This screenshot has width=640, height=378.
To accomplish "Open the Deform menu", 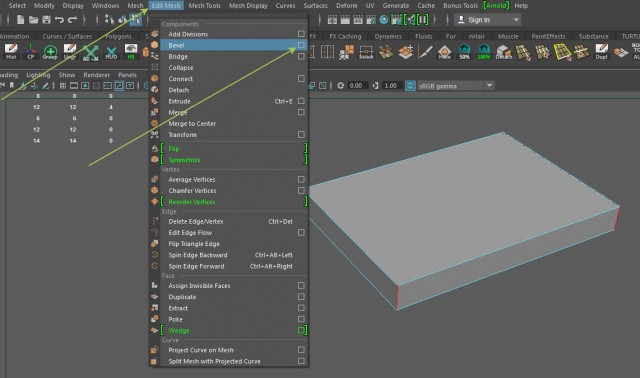I will click(x=347, y=5).
